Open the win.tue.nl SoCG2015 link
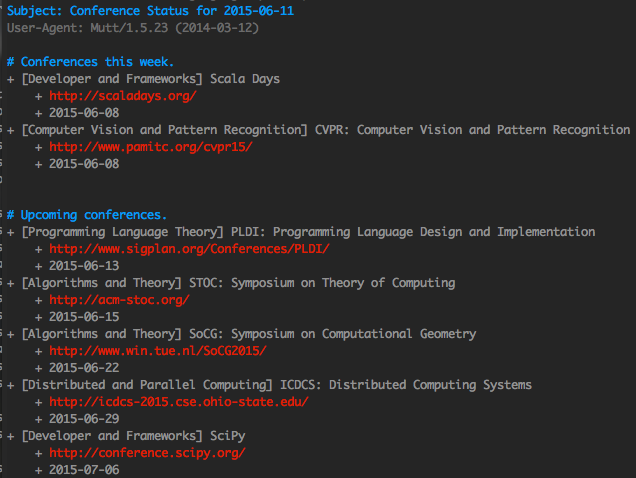Image resolution: width=636 pixels, height=478 pixels. 158,351
